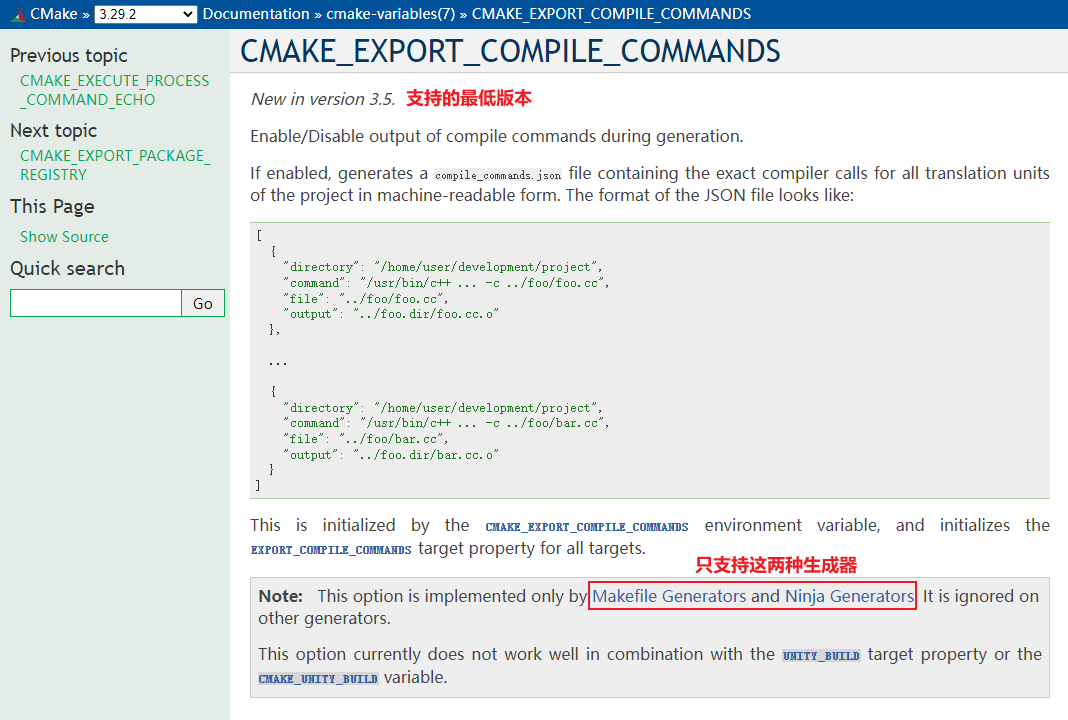Click the 'New in version 3.5.' text
This screenshot has height=720, width=1068.
pyautogui.click(x=323, y=99)
